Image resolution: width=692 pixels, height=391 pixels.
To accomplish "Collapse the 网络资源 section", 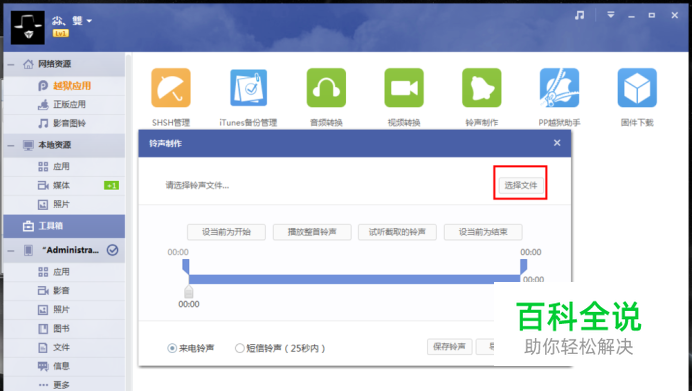I will 11,64.
